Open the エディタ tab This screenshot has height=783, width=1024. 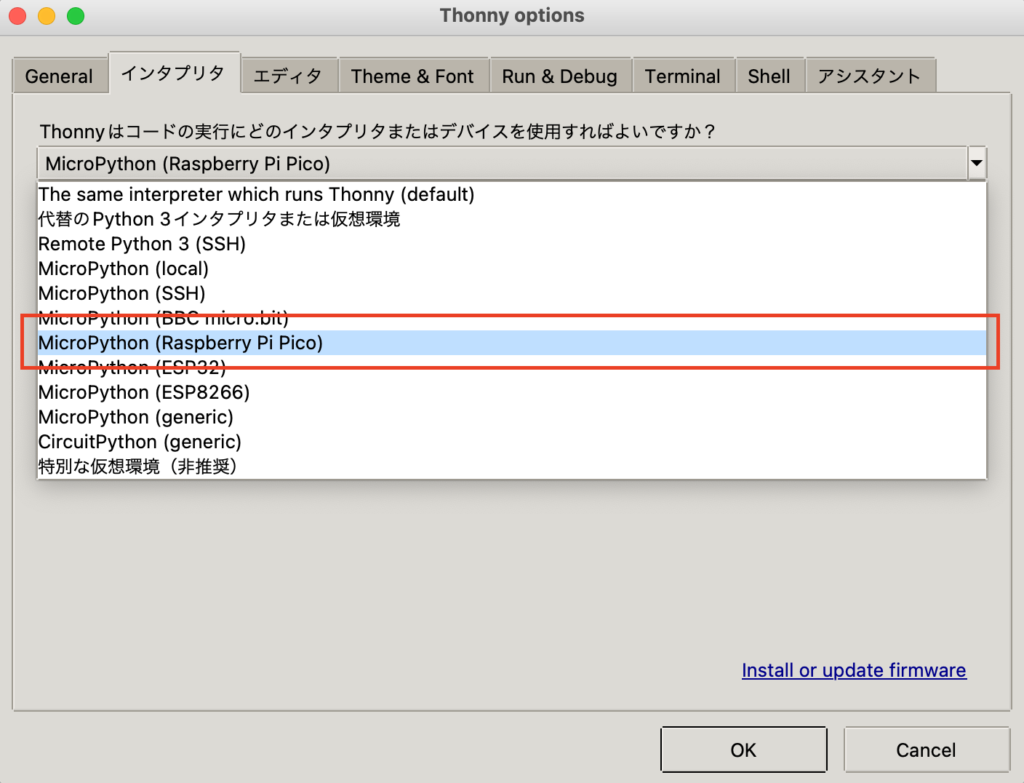pos(288,76)
